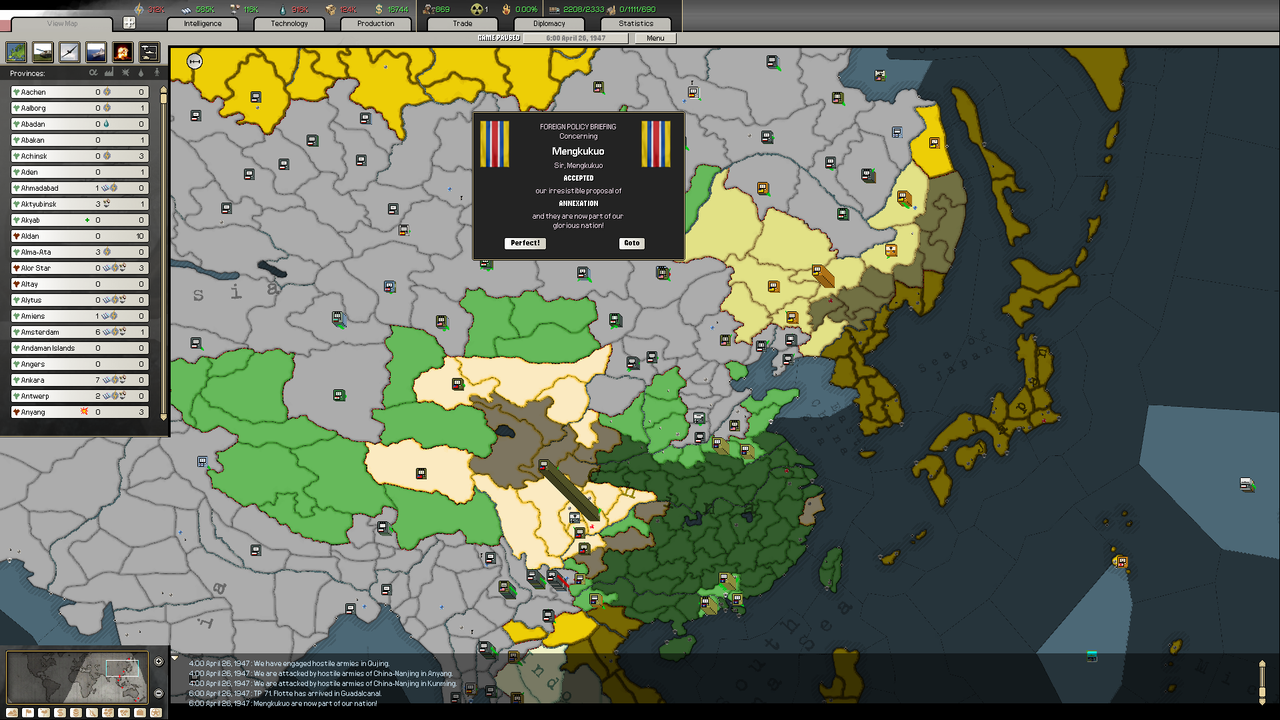Select the terrain map mode icon
The width and height of the screenshot is (1280, 720).
pos(12,712)
